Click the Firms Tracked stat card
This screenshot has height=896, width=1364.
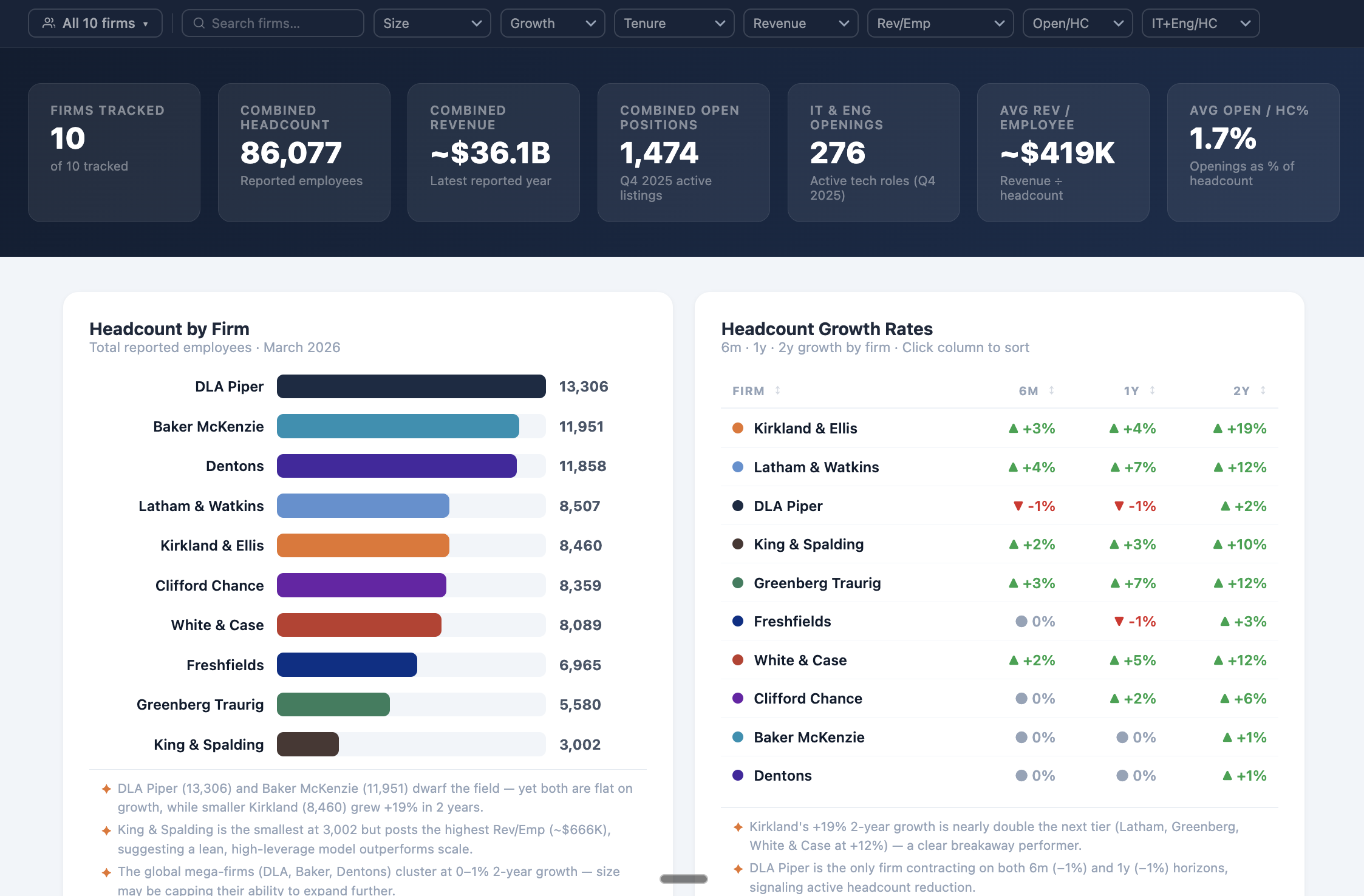[114, 152]
